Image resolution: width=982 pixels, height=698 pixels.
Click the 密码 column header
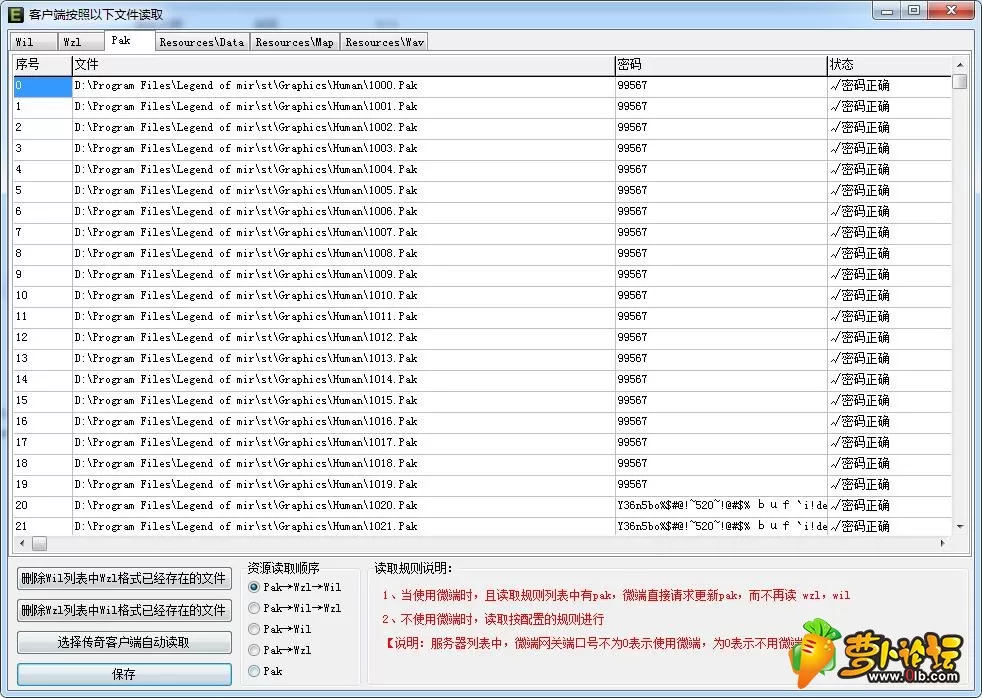point(721,64)
